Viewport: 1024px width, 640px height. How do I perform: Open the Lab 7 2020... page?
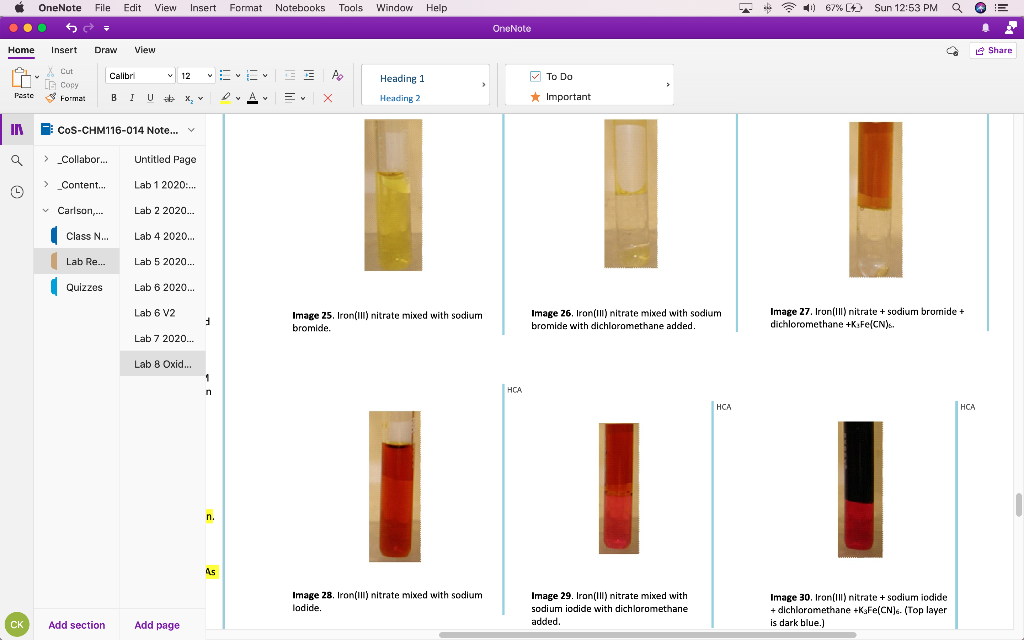pos(163,338)
